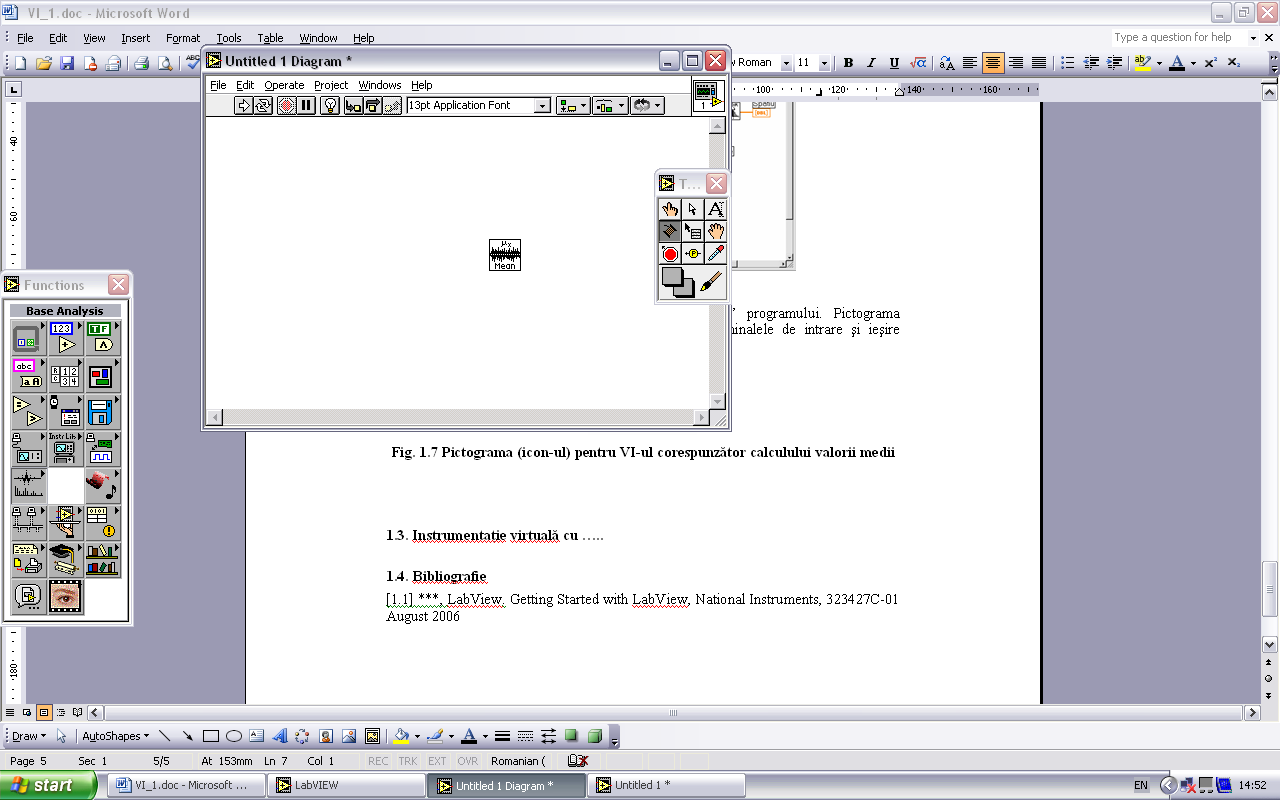Open the Word Insert menu
This screenshot has width=1280, height=800.
(136, 38)
